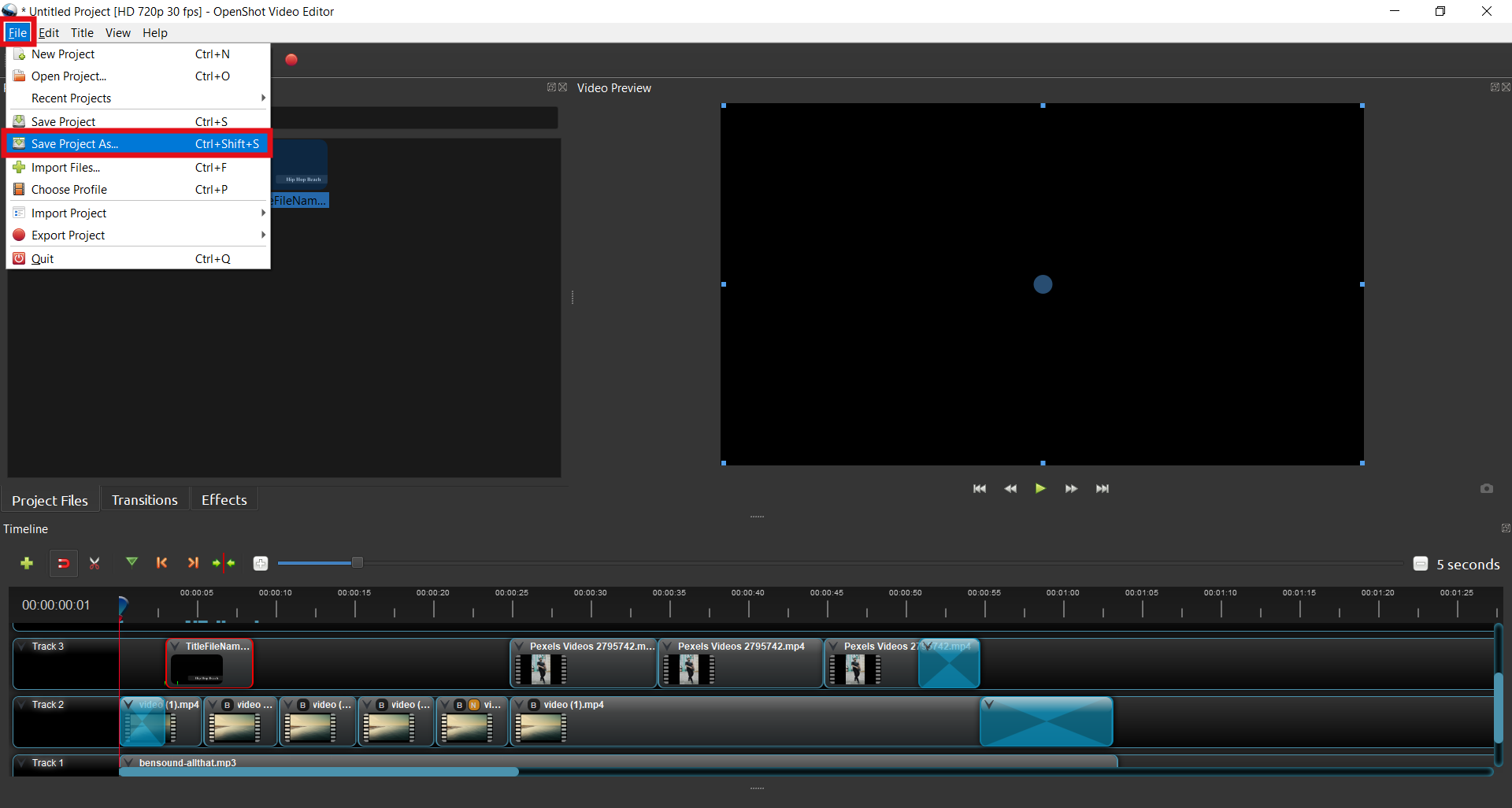Float the Video Preview panel icon
Viewport: 1512px width, 808px height.
(x=1495, y=87)
